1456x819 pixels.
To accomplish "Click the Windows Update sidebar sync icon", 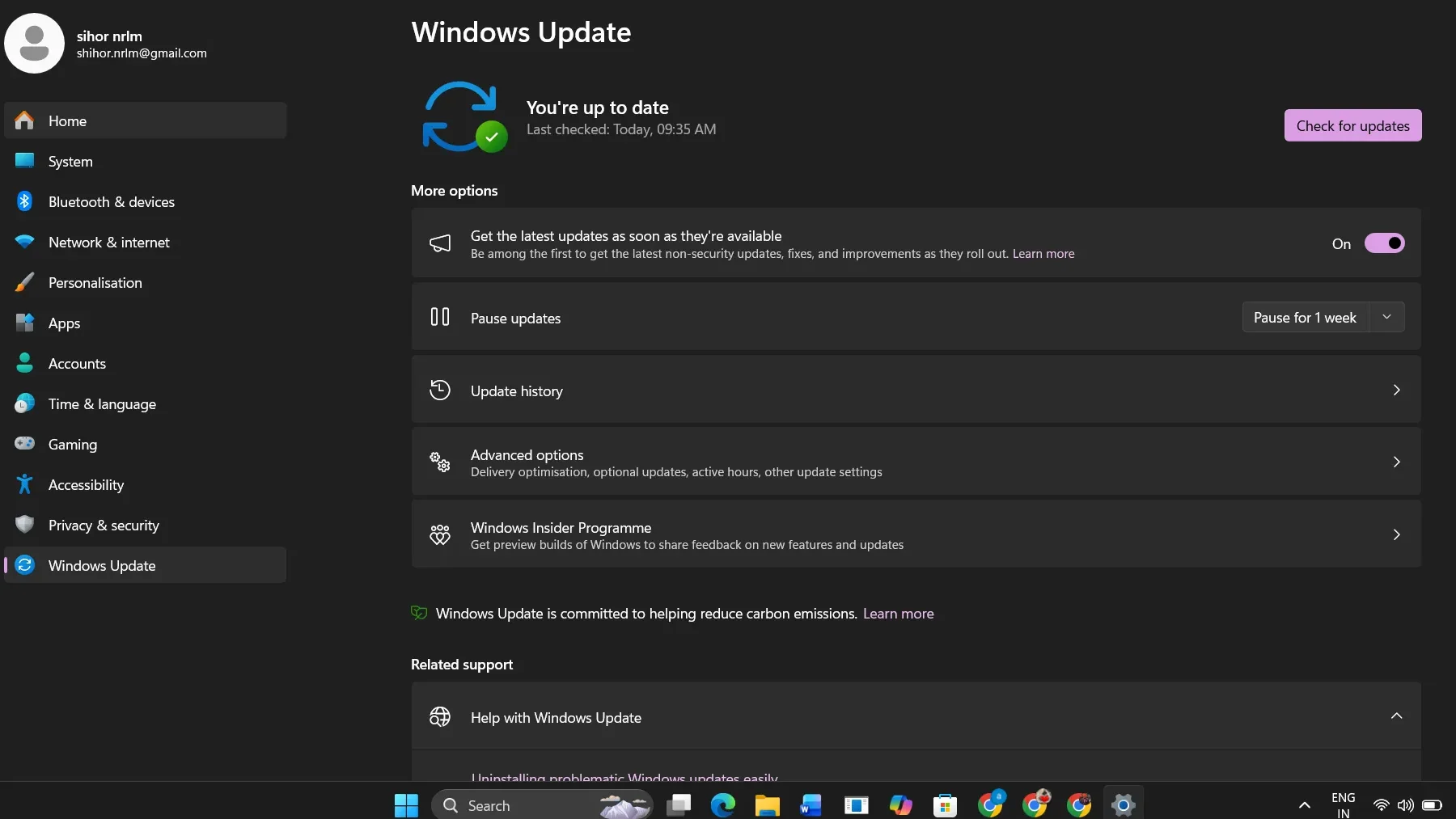I will [25, 565].
